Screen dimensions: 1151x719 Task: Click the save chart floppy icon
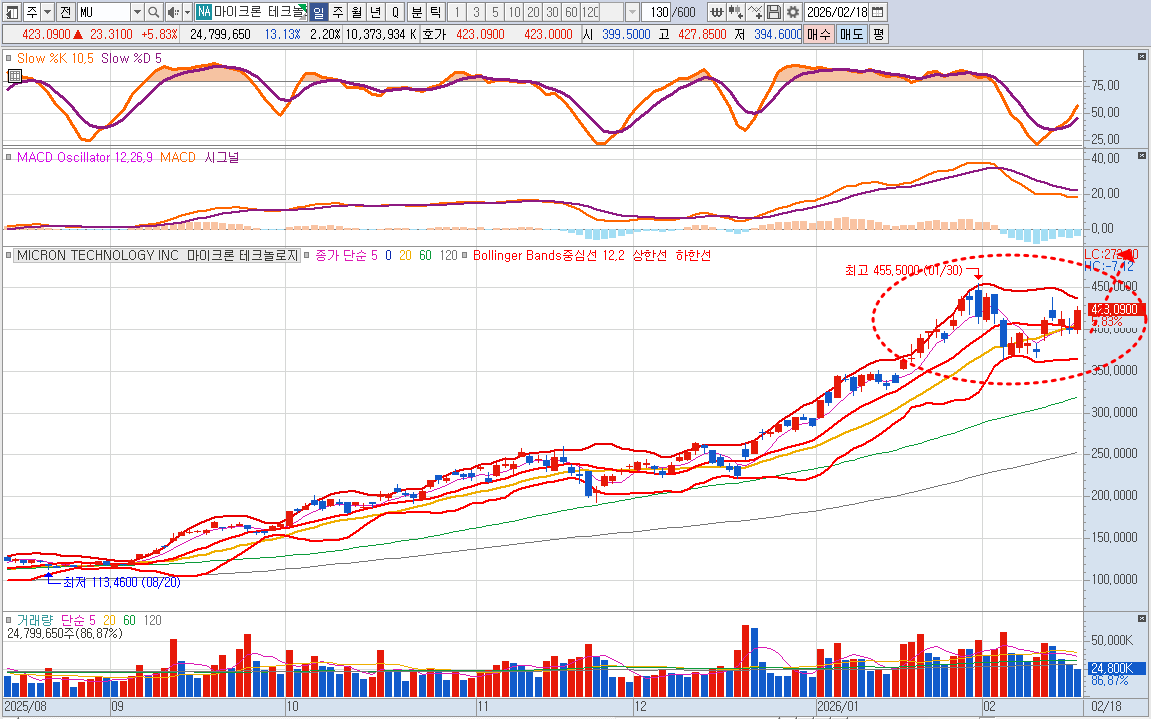point(774,12)
